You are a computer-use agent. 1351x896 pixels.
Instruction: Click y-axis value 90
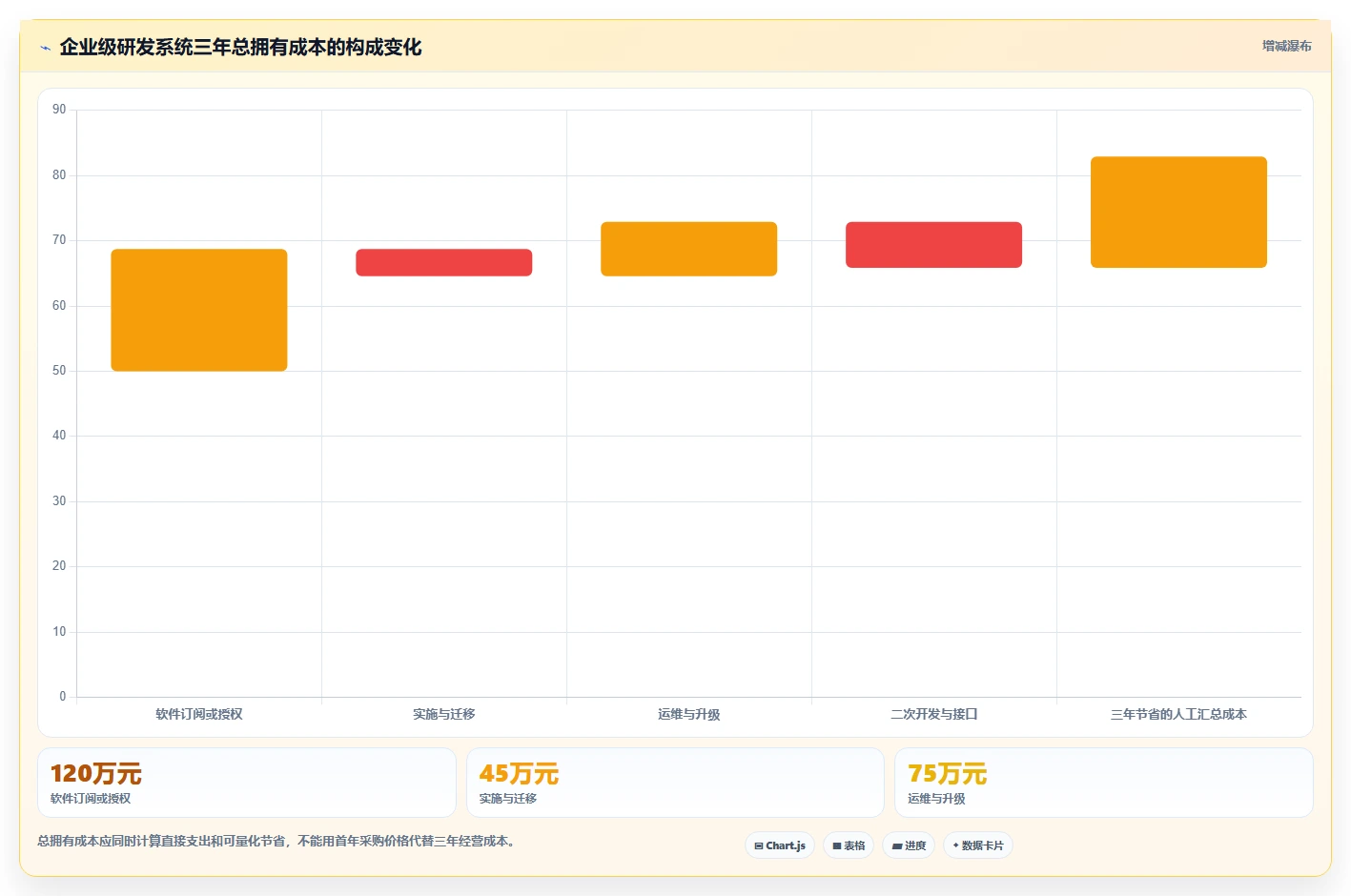(x=59, y=110)
